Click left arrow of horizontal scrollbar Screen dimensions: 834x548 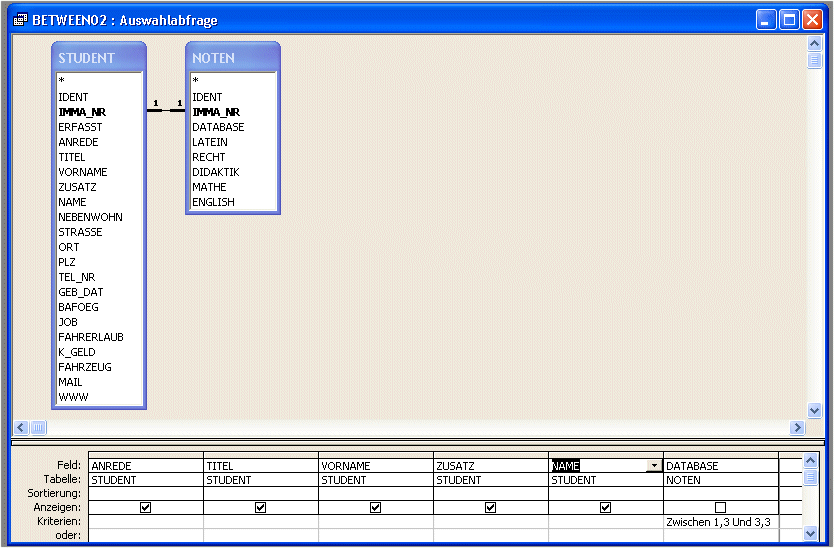(x=21, y=427)
